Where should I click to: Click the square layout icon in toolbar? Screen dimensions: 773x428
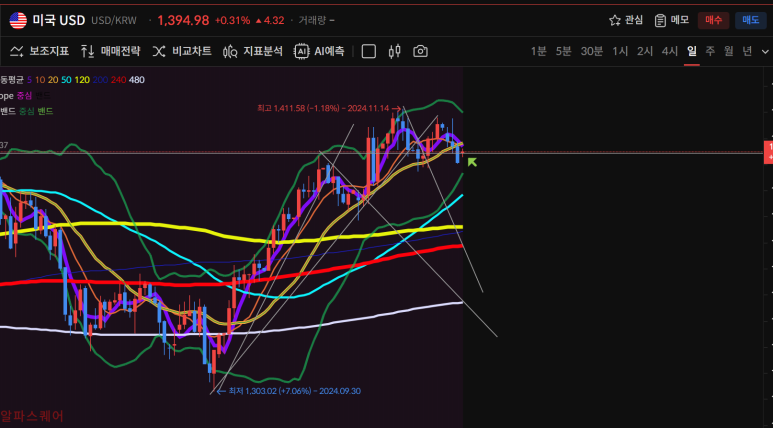click(369, 51)
